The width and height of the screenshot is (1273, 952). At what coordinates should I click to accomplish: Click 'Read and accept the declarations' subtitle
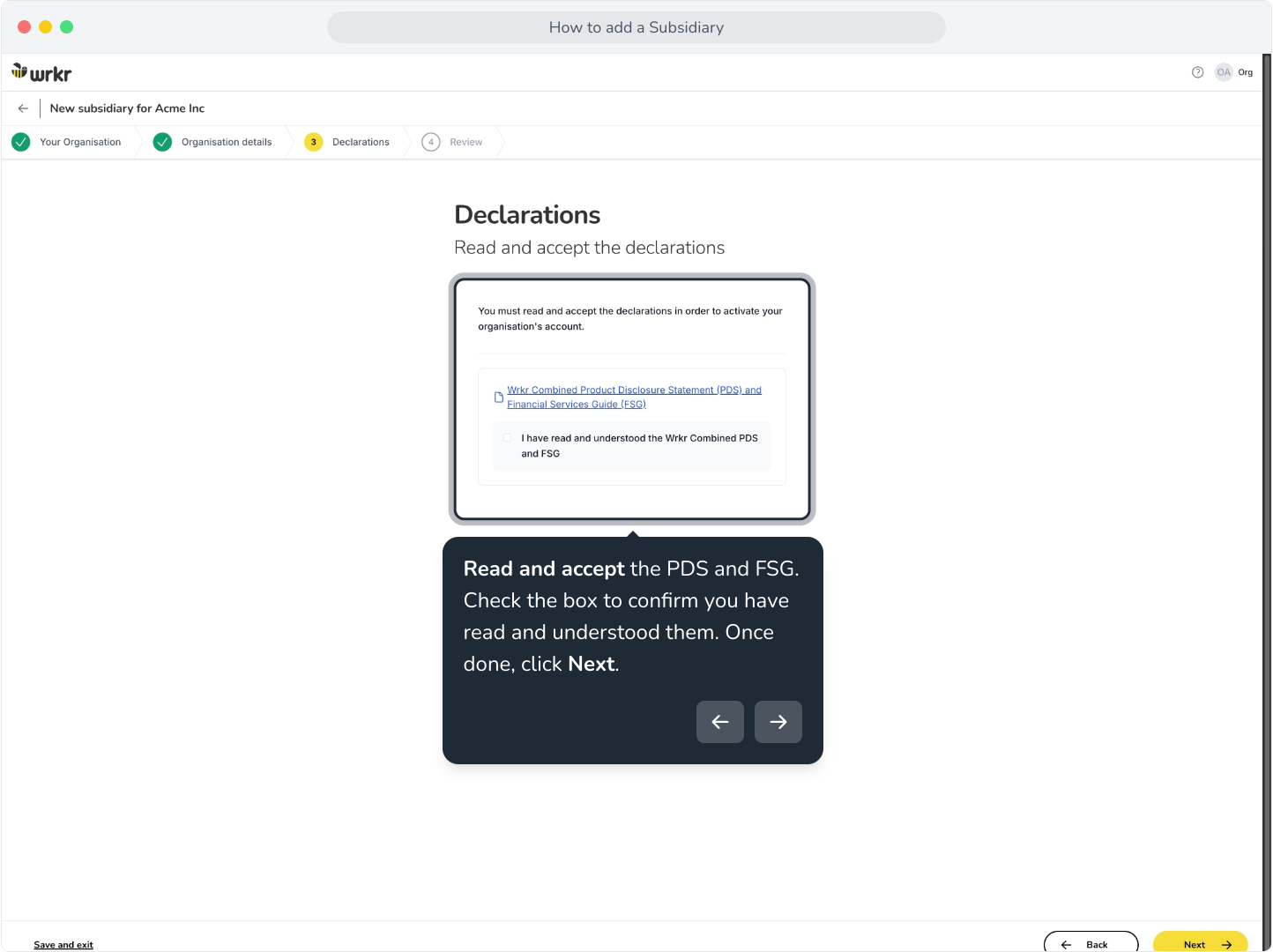590,248
